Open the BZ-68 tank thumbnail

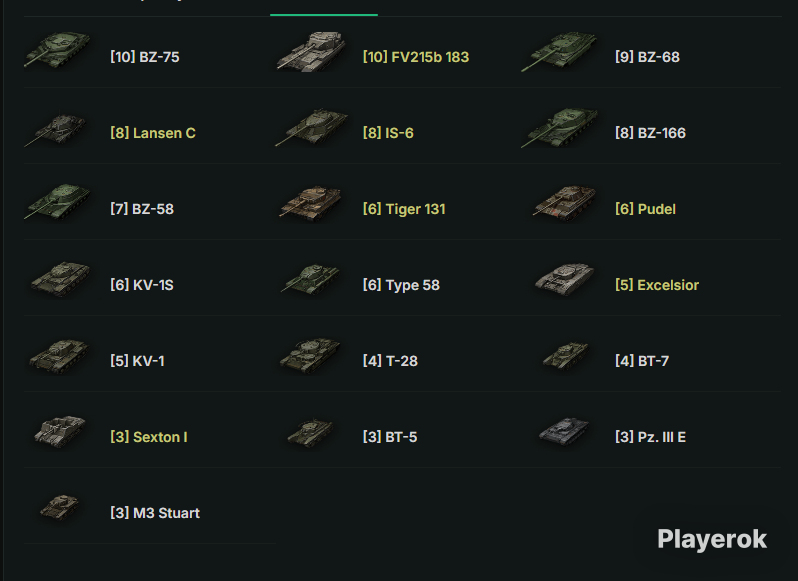[559, 51]
